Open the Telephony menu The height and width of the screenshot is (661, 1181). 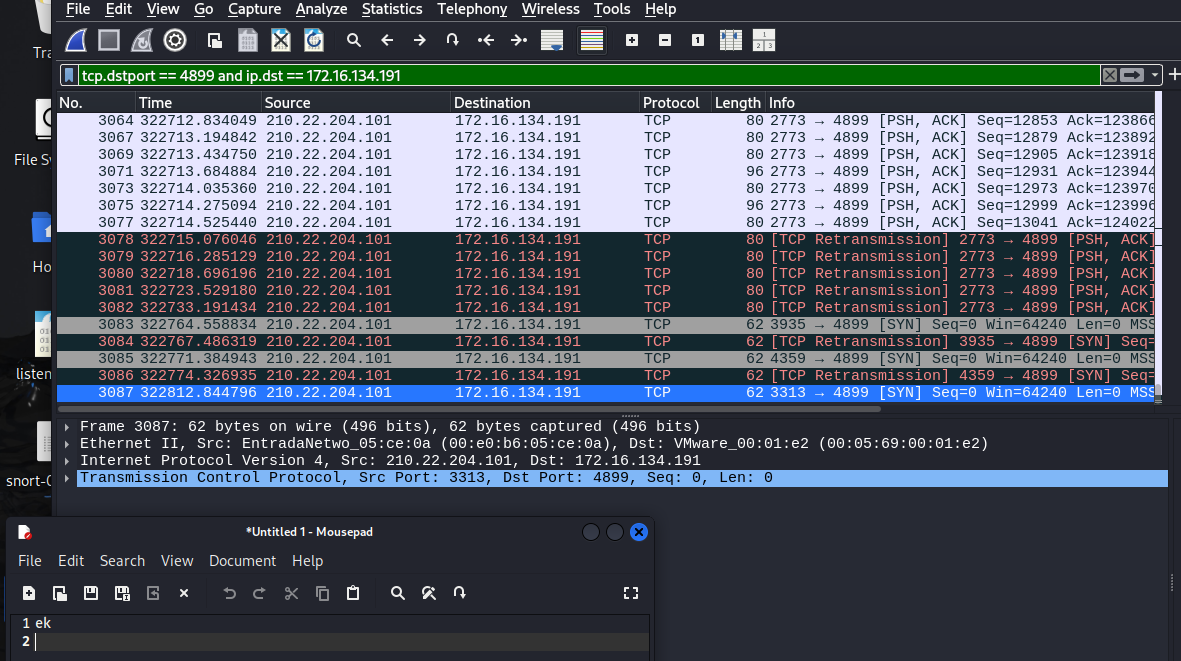click(x=472, y=9)
